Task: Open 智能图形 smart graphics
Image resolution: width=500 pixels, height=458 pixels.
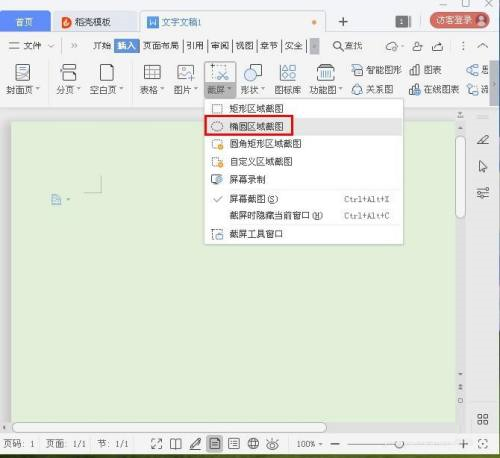Action: [376, 70]
